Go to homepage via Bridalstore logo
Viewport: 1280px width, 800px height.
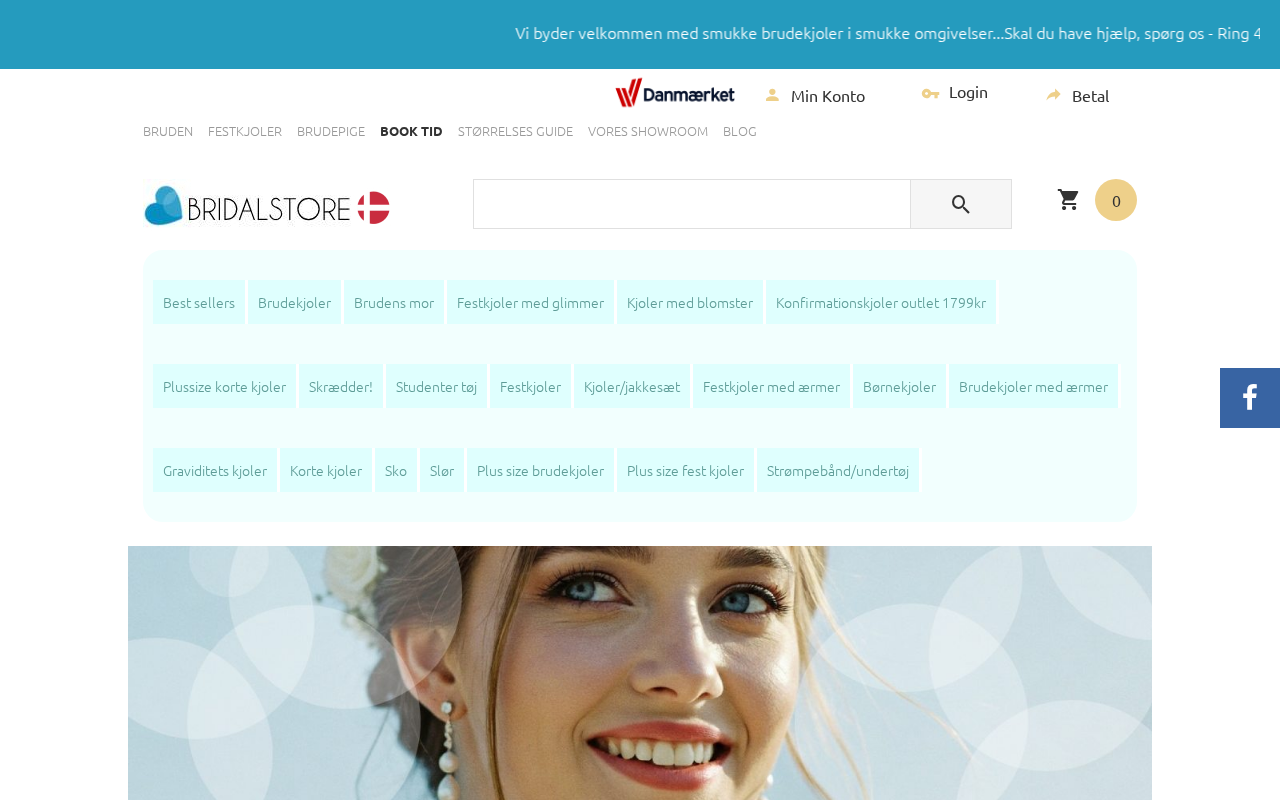[266, 207]
